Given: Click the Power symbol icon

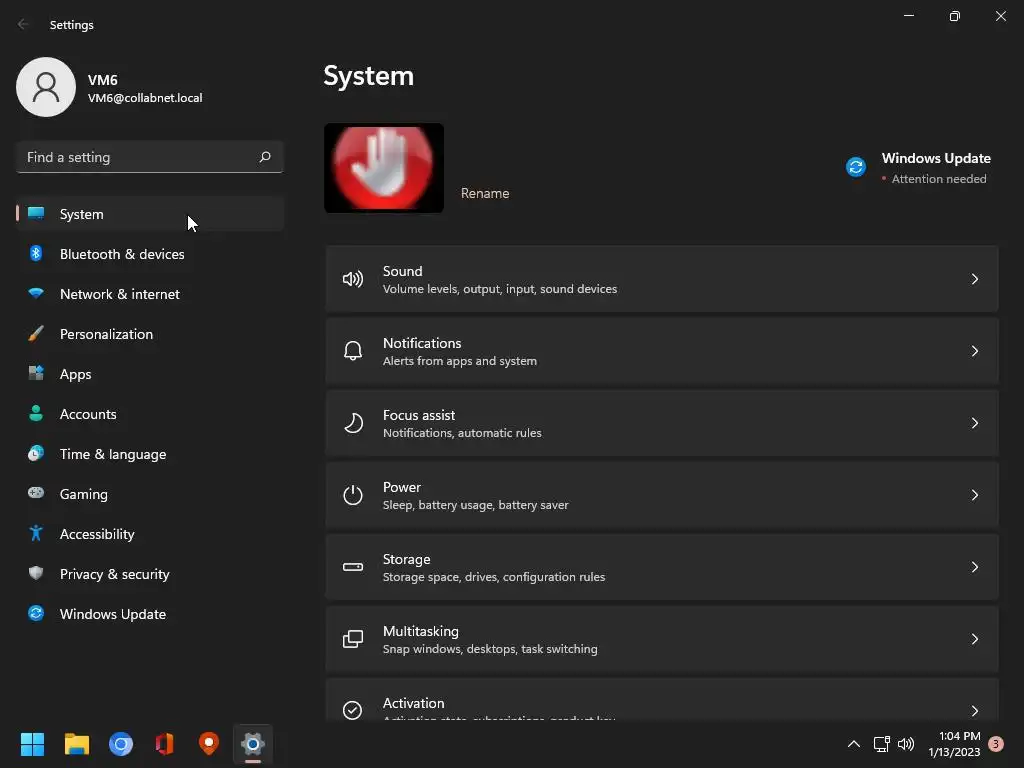Looking at the screenshot, I should (x=353, y=495).
